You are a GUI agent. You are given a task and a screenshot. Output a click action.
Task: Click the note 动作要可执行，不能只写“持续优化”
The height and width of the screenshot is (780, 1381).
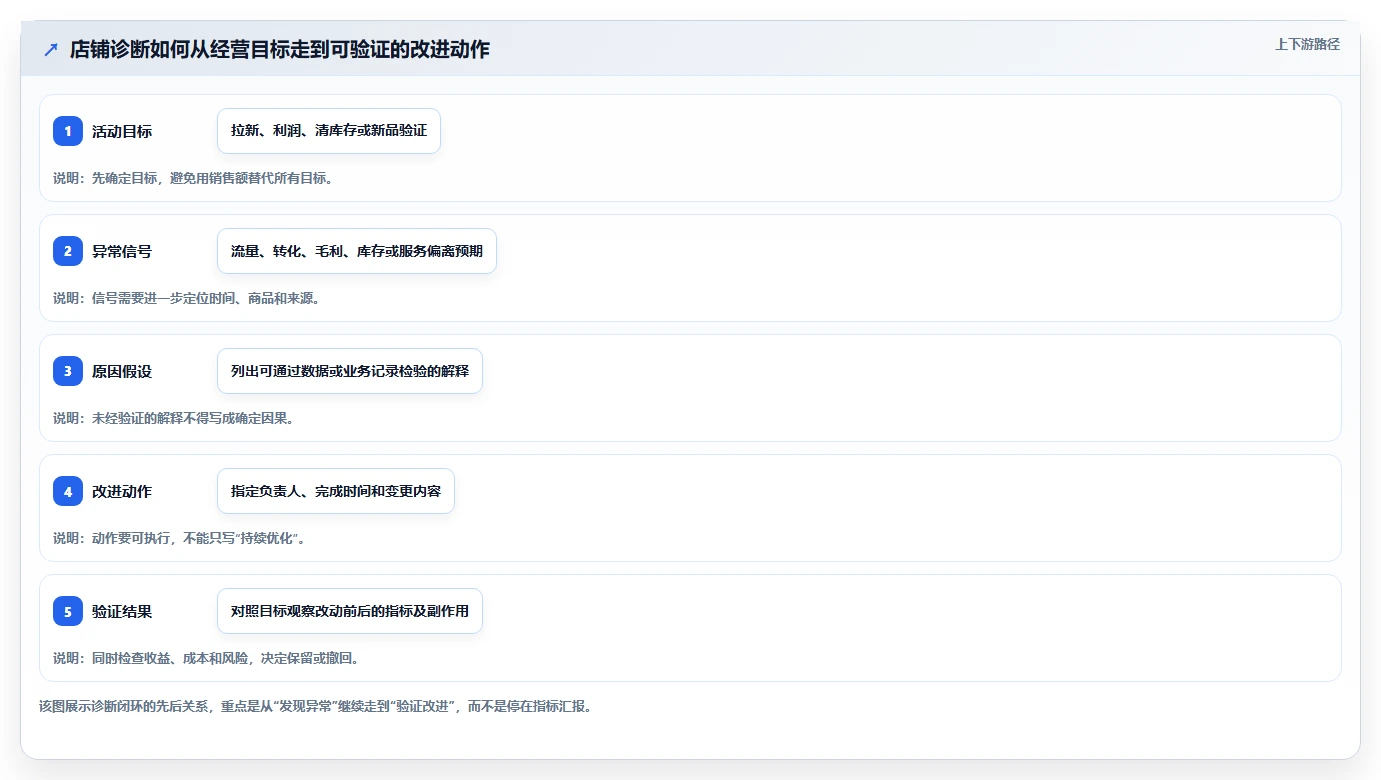179,538
